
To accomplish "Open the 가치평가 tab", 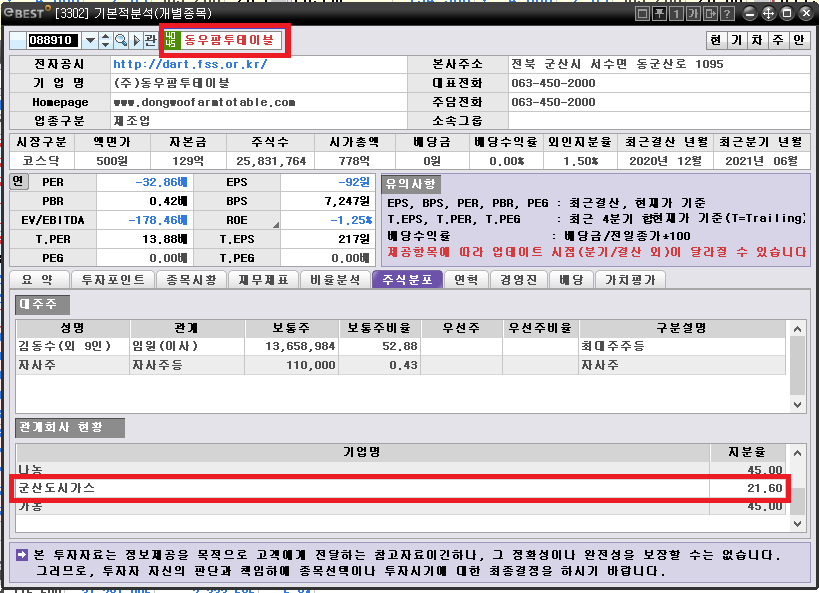I will coord(630,280).
